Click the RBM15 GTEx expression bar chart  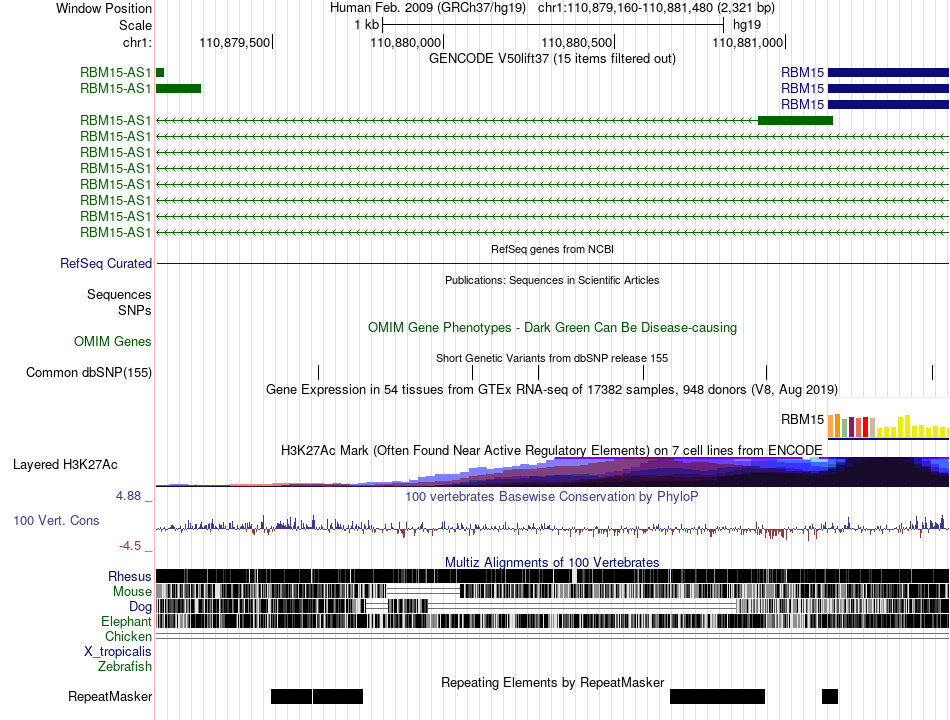[888, 426]
